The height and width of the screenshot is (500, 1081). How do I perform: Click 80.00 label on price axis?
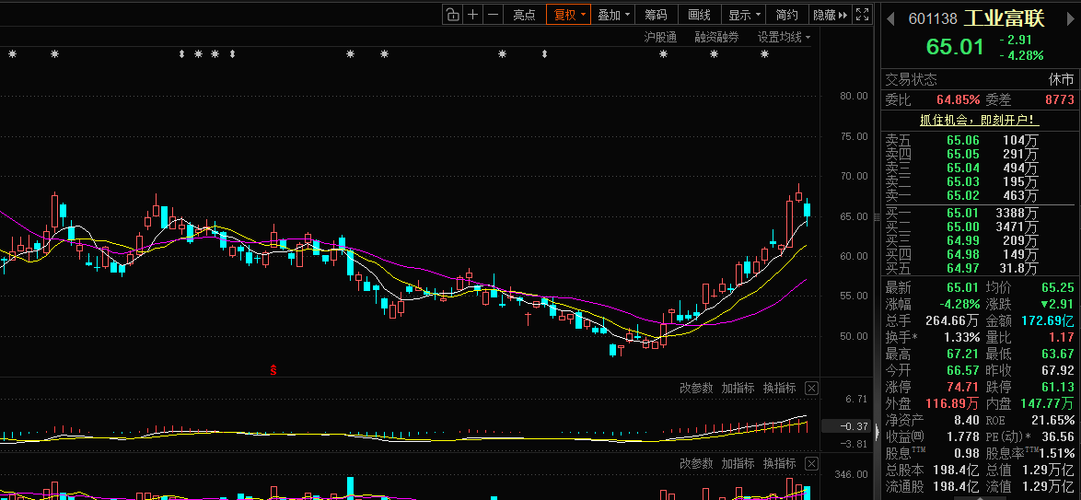(853, 96)
